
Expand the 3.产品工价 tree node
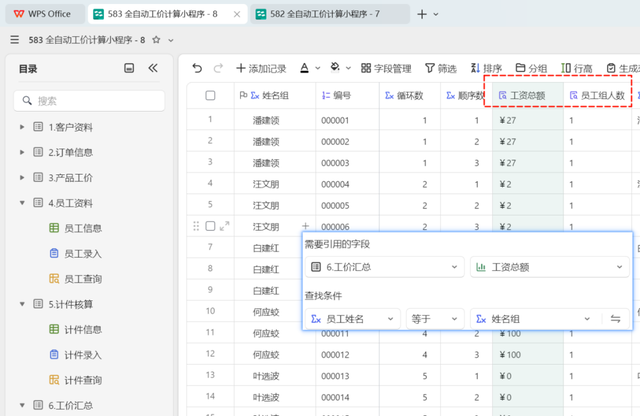point(22,178)
